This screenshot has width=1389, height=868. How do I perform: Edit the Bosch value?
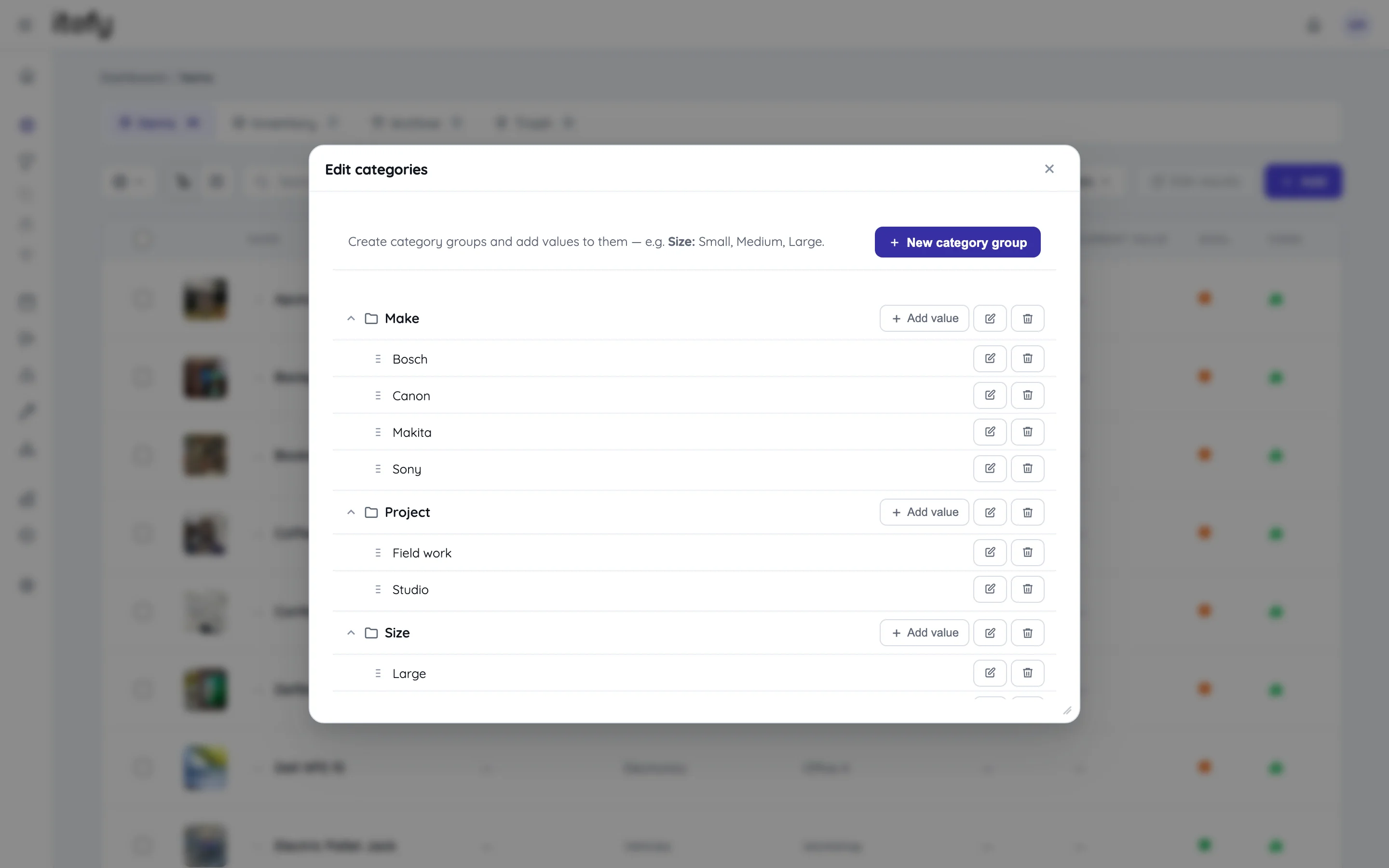990,359
